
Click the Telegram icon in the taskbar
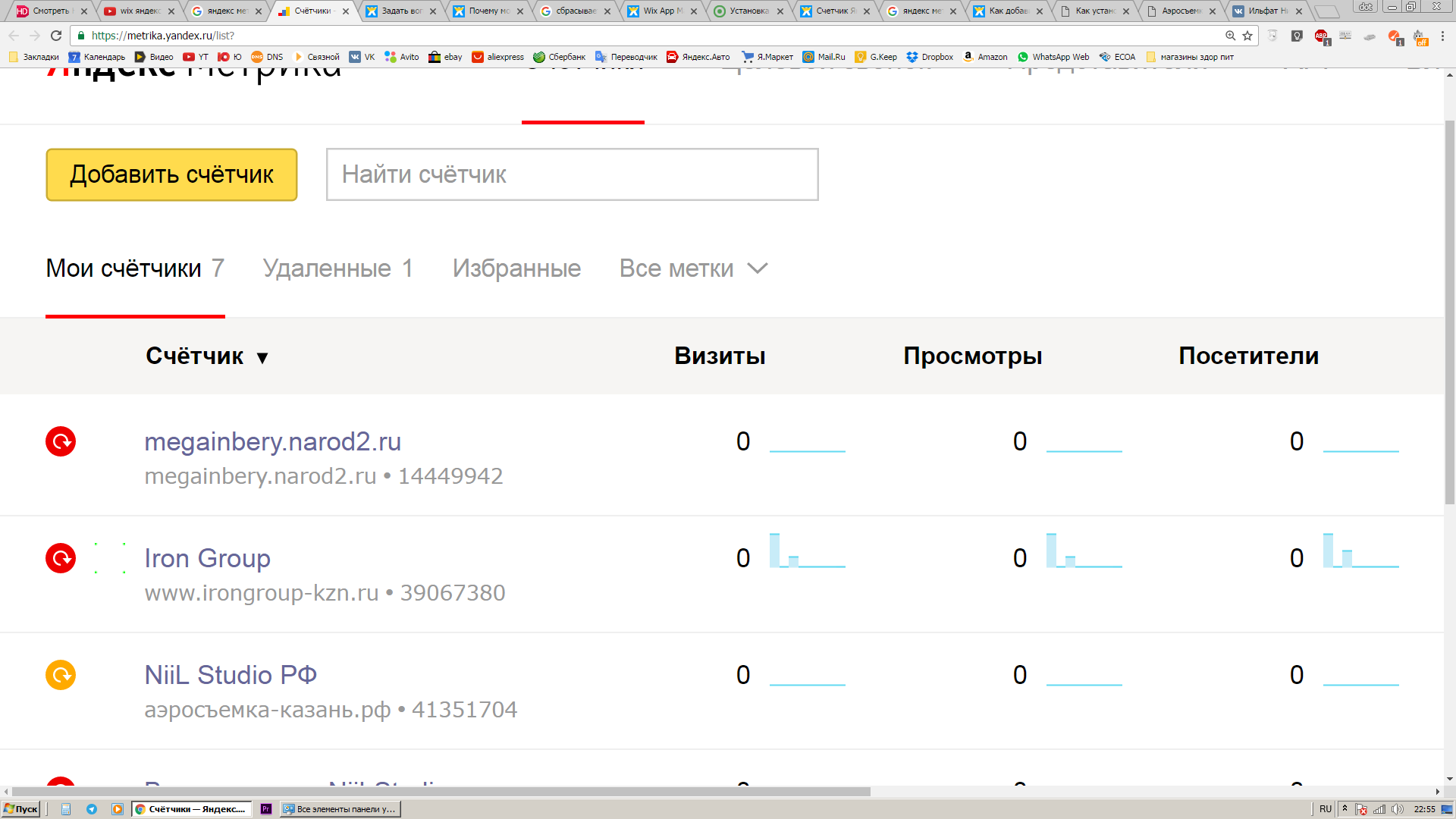[x=92, y=809]
